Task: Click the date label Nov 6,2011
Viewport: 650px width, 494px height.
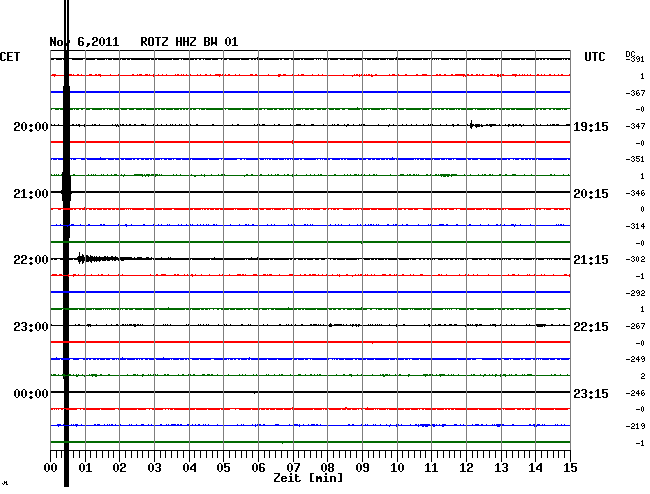Action: [84, 42]
